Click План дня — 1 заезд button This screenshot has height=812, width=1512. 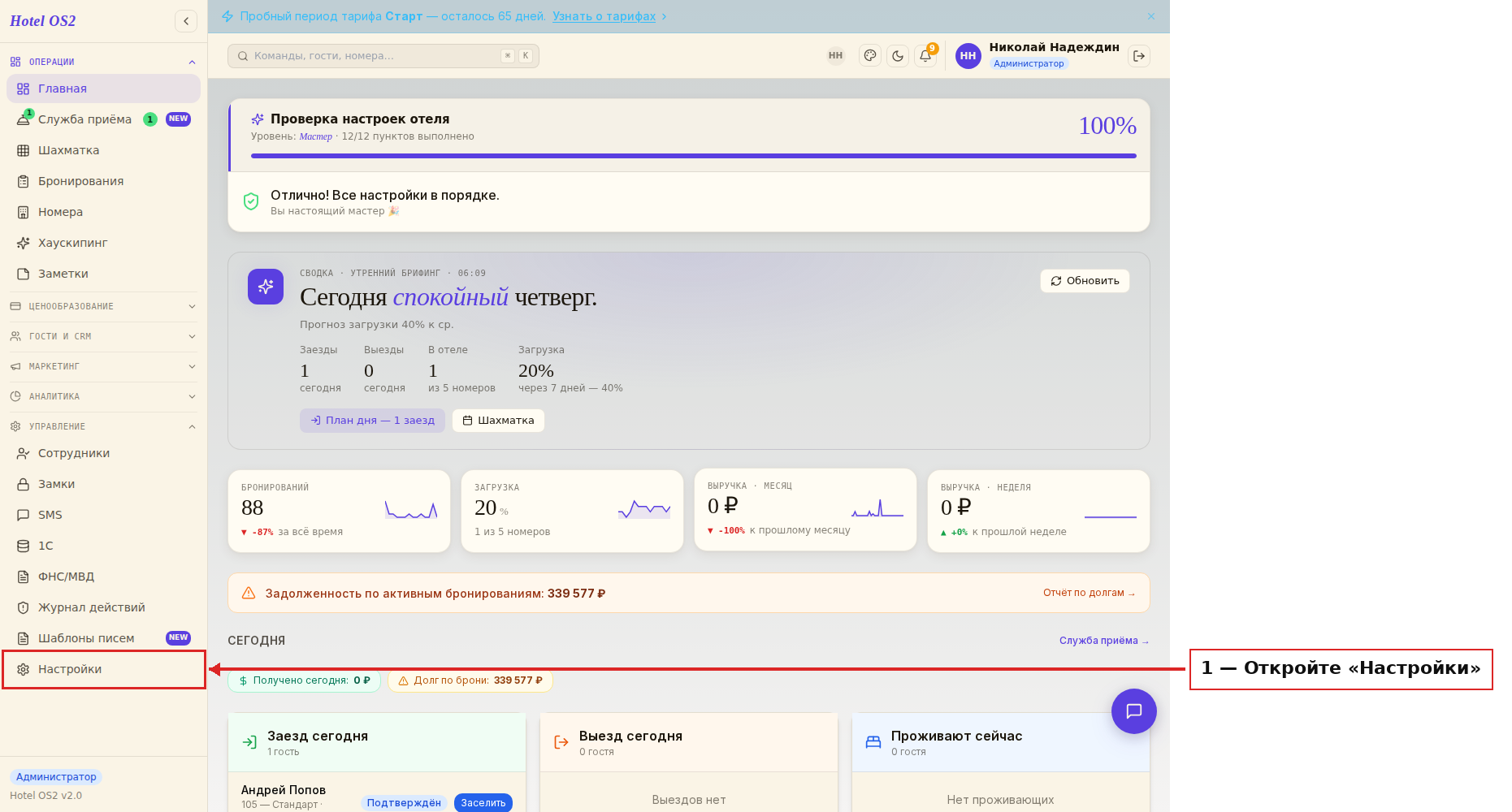click(372, 421)
